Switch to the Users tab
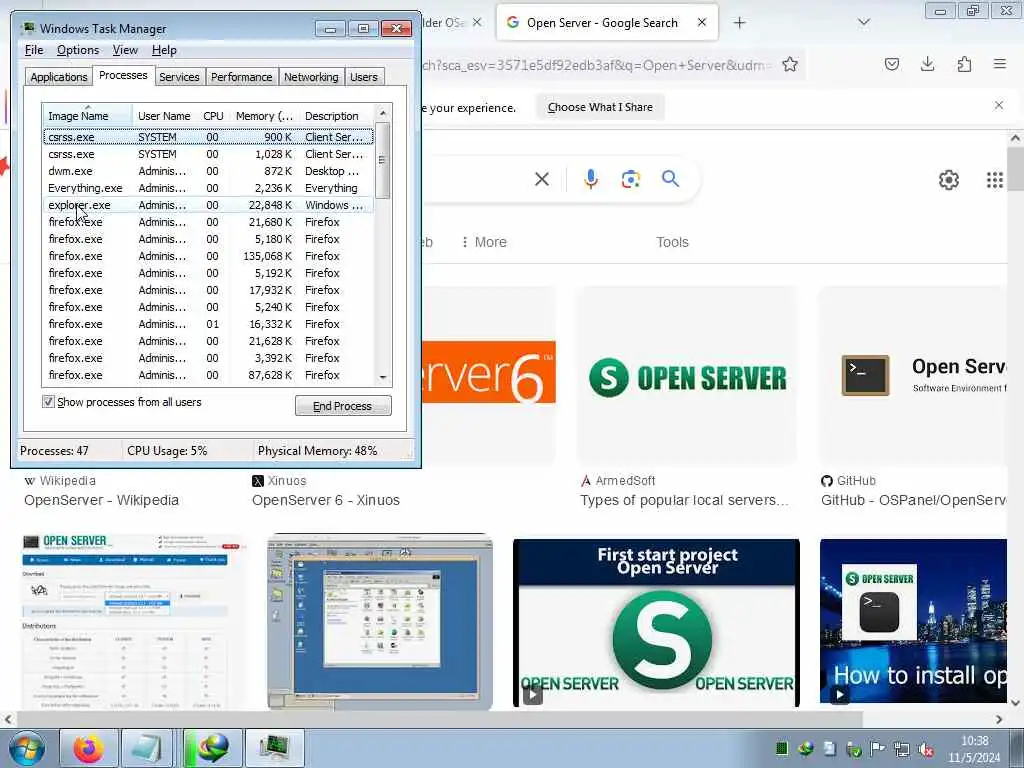This screenshot has width=1024, height=768. pos(364,77)
